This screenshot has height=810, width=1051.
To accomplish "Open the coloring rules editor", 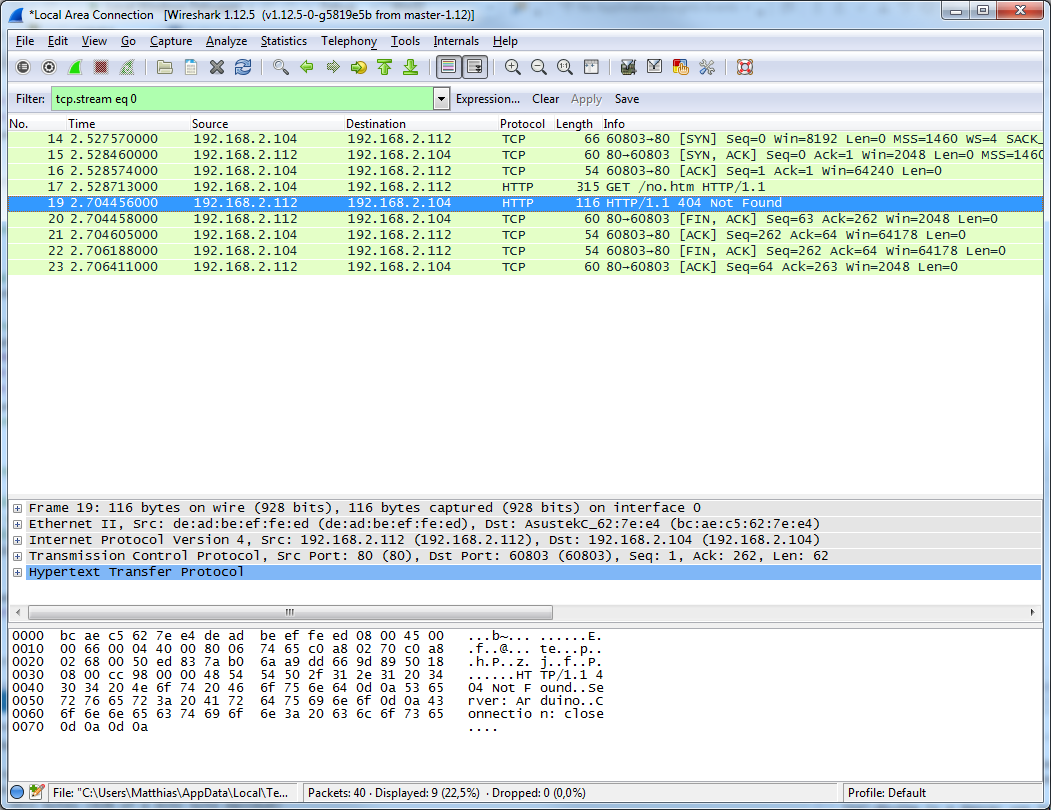I will (x=681, y=67).
